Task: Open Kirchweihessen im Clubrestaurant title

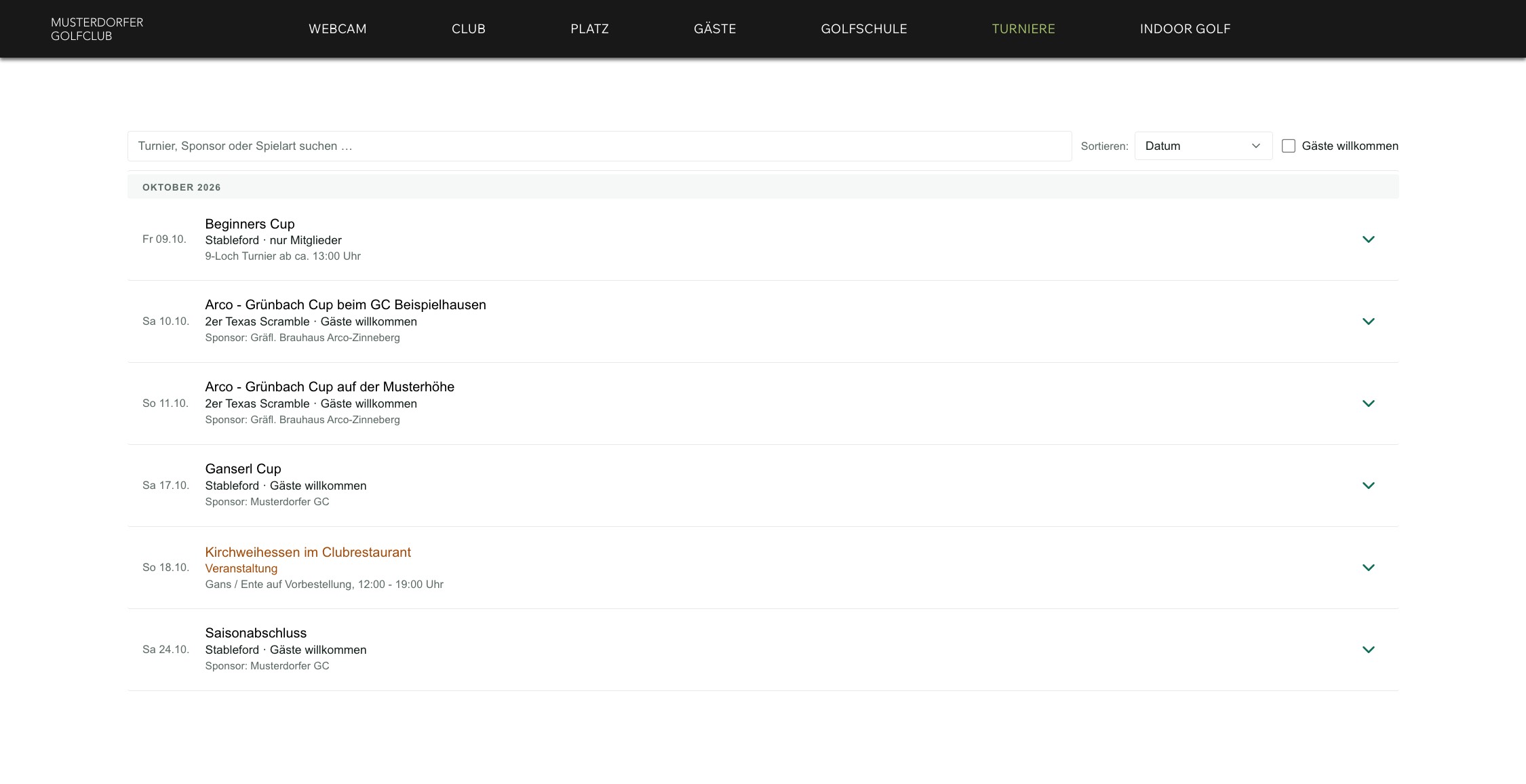Action: pos(308,552)
